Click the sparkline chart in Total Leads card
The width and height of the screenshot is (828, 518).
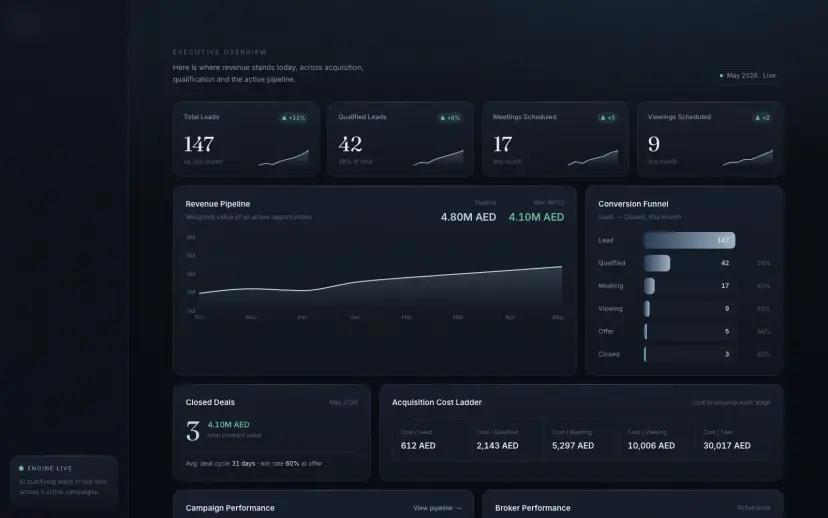coord(284,158)
